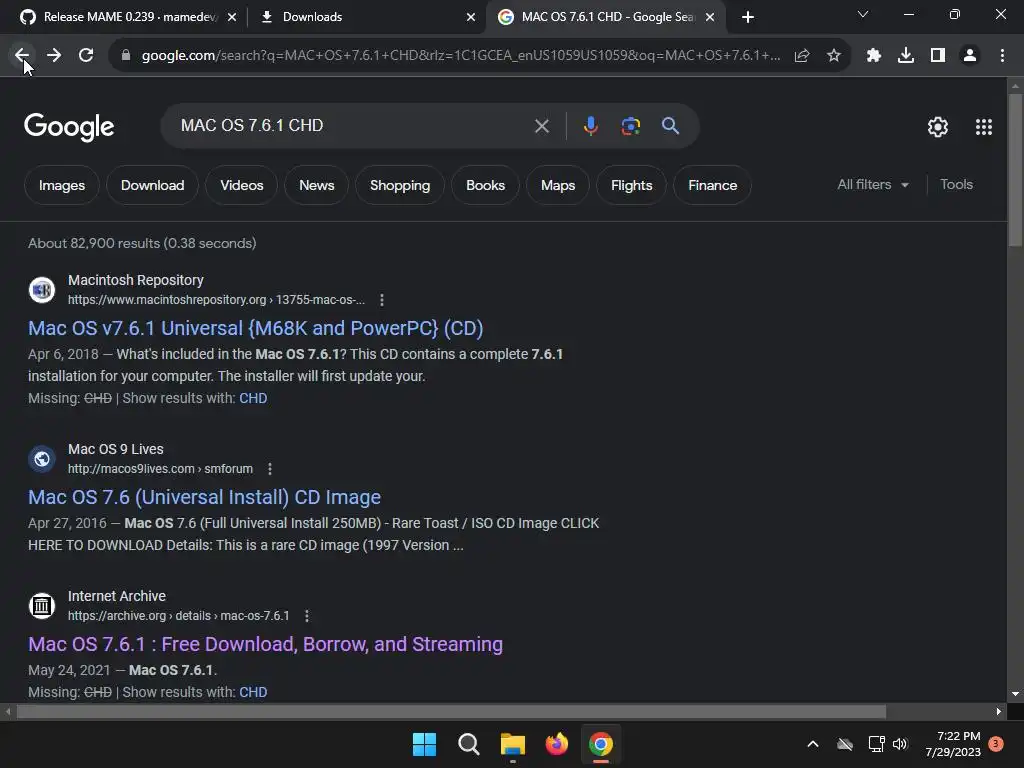Clear the search box with the X icon
Image resolution: width=1024 pixels, height=768 pixels.
click(542, 126)
